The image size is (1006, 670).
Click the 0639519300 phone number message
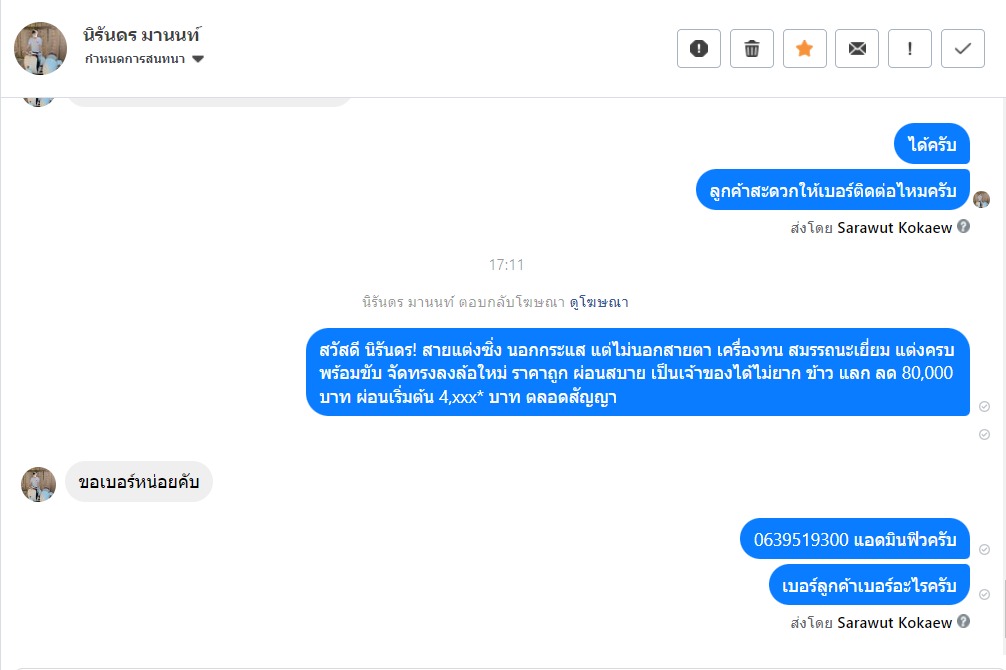point(855,539)
